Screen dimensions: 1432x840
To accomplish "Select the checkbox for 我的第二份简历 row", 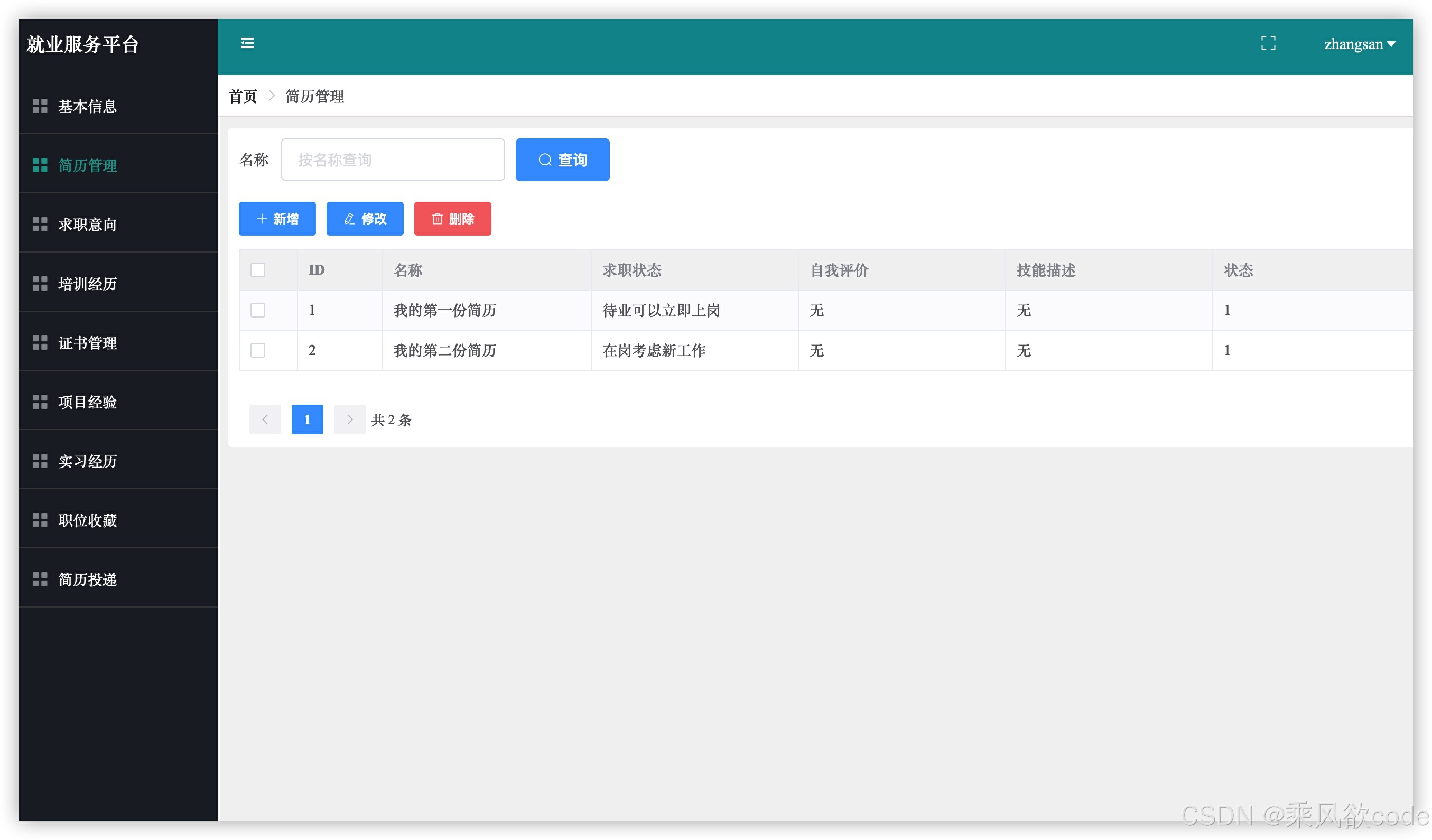I will click(x=258, y=350).
